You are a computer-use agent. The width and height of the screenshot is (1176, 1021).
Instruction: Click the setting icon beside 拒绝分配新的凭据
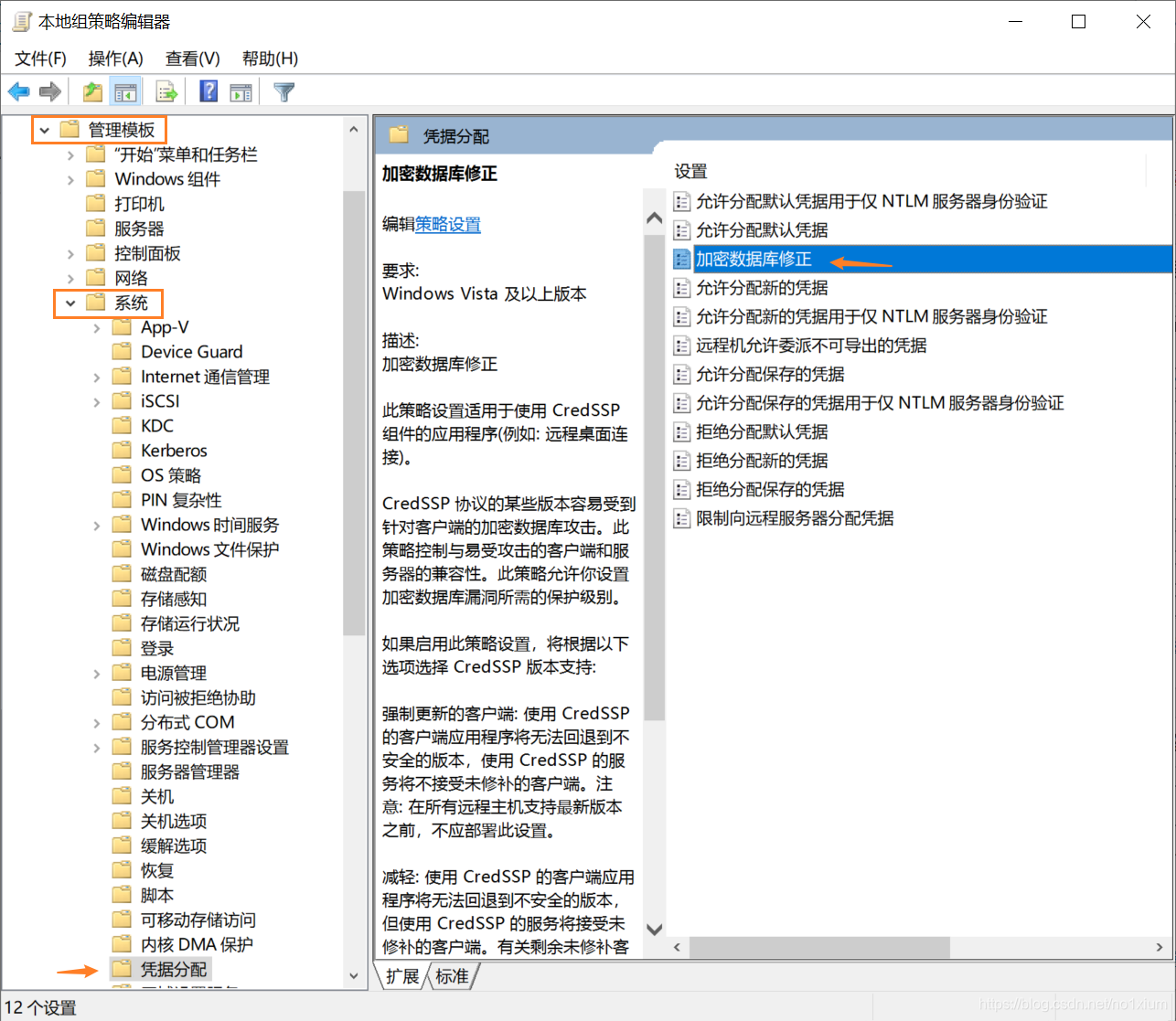(681, 461)
